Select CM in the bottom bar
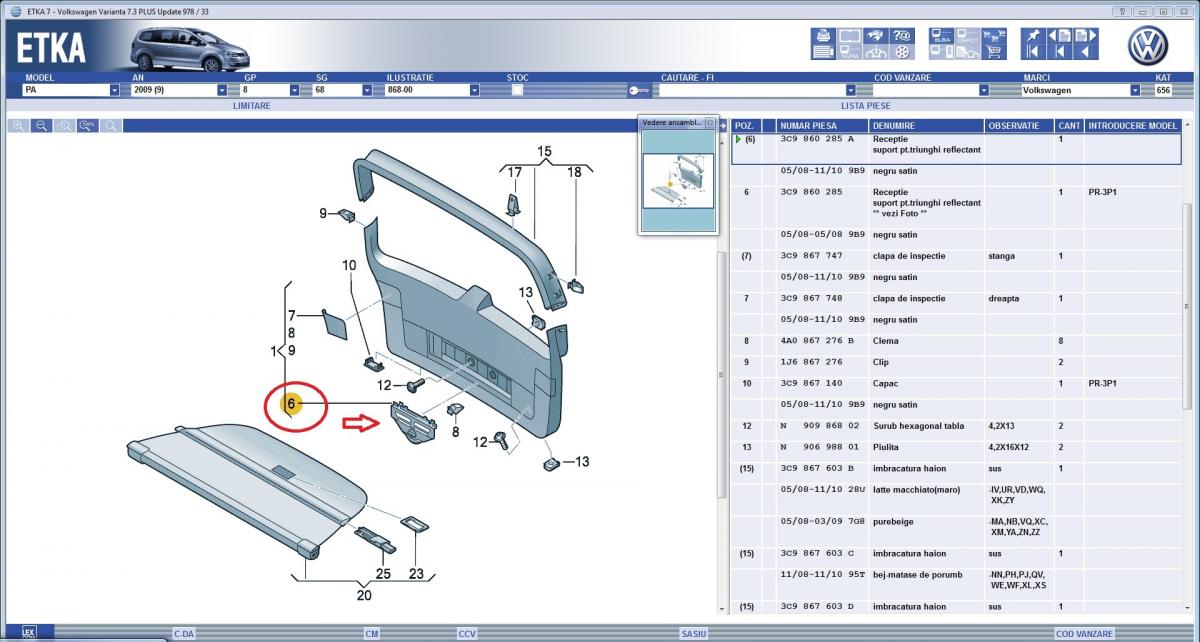Screen dimensions: 1200x642 coord(372,634)
